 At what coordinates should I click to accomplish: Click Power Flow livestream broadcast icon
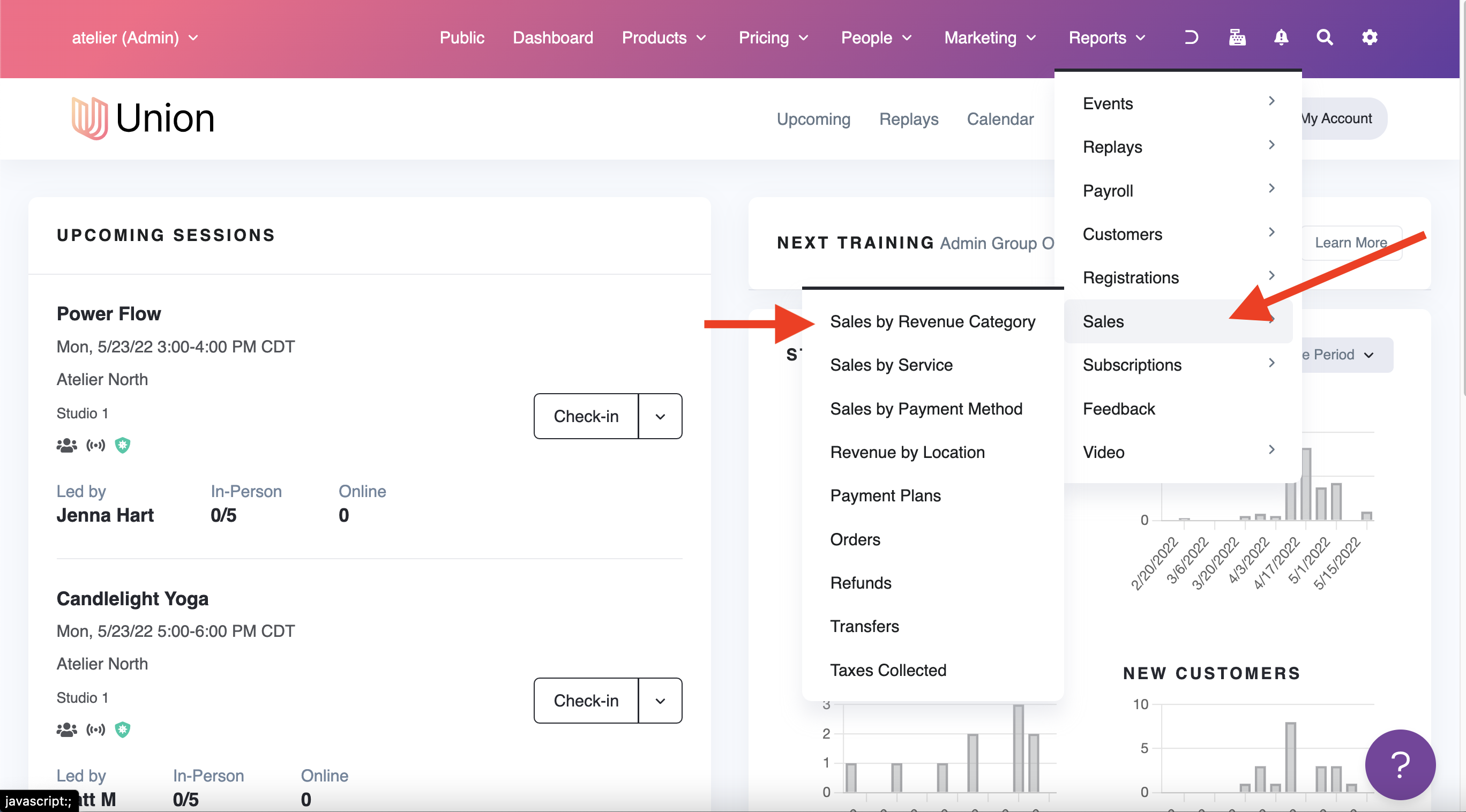(x=95, y=445)
